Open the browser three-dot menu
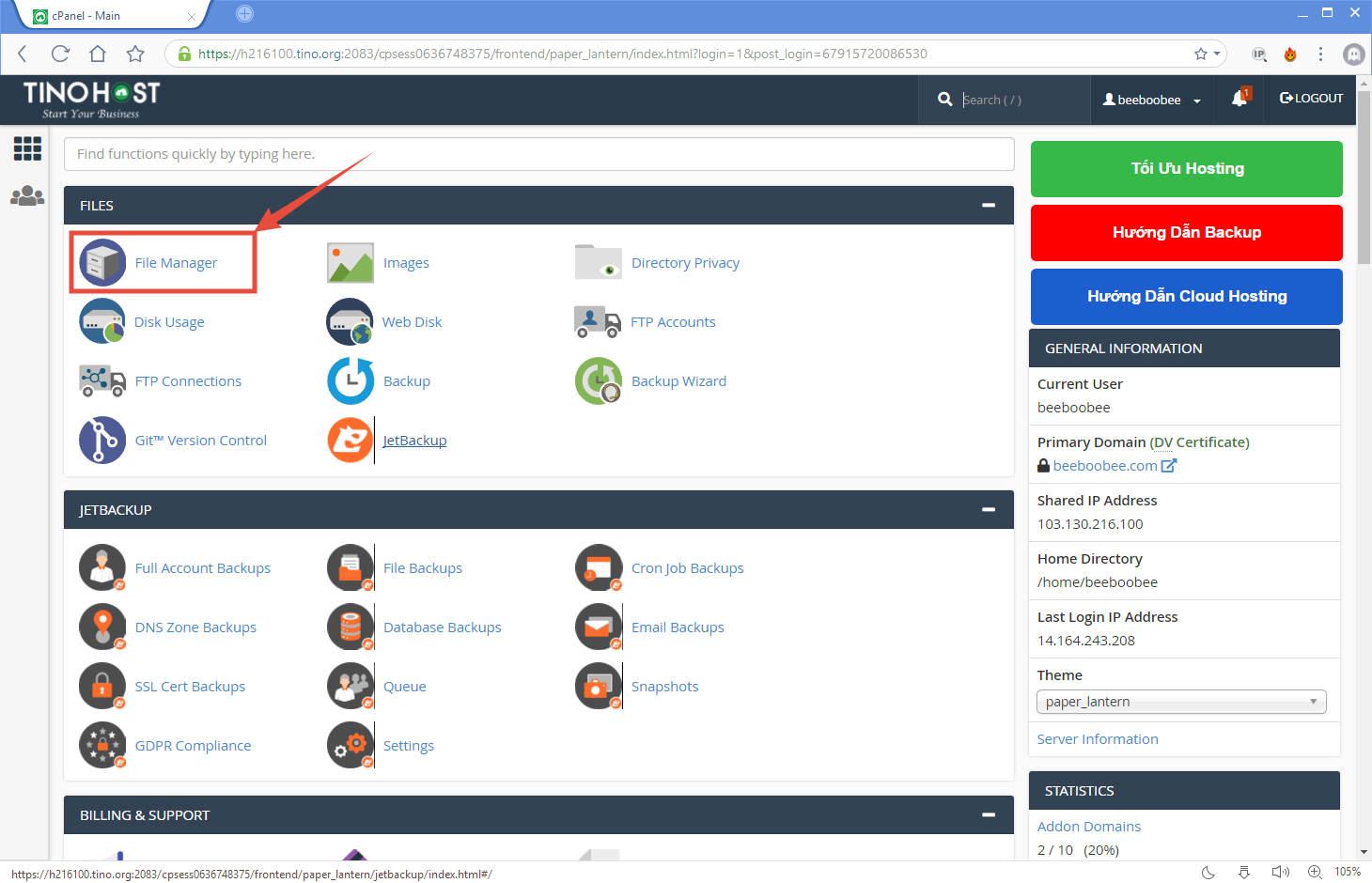The image size is (1372, 883). pos(1320,54)
